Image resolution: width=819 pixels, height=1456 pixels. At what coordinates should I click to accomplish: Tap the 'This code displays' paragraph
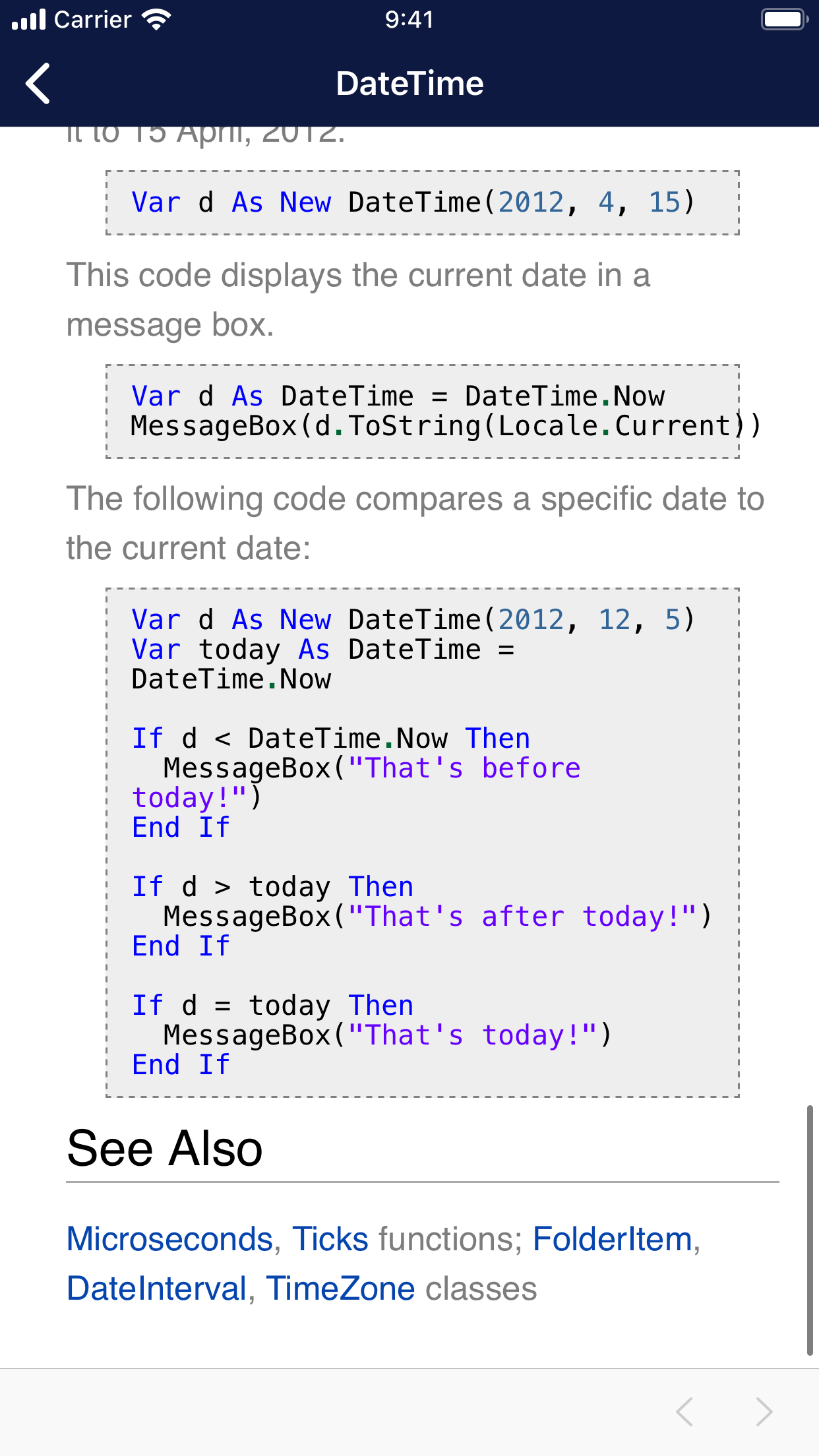click(x=358, y=299)
